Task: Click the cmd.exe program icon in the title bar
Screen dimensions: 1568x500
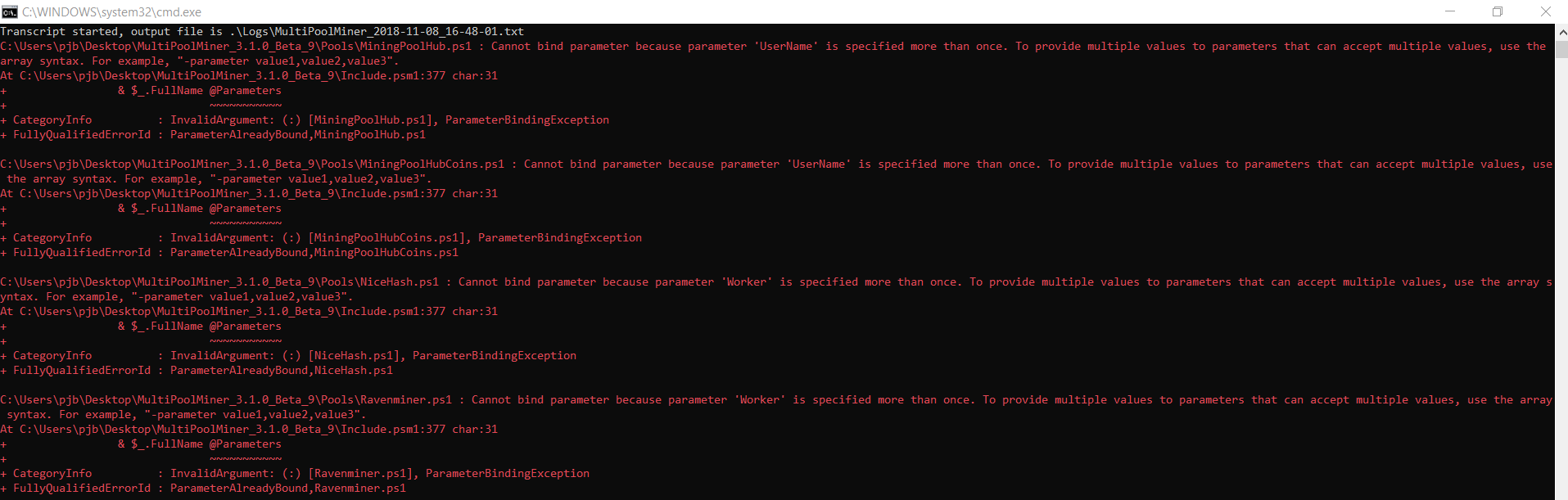Action: tap(10, 11)
